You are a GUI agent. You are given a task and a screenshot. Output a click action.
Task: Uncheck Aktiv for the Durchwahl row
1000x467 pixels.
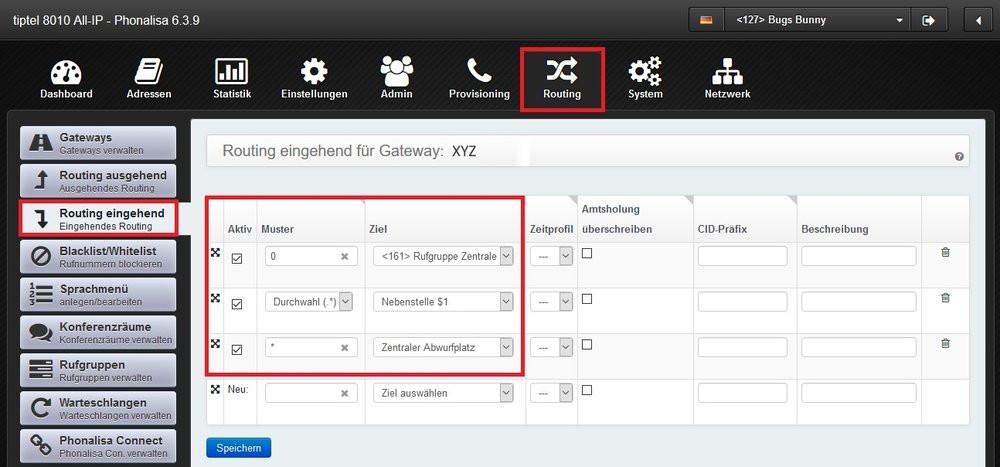point(237,304)
